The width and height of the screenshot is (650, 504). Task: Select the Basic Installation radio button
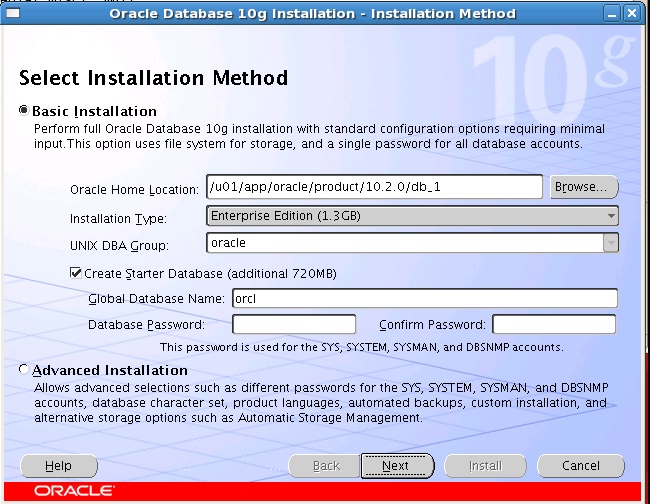point(24,110)
